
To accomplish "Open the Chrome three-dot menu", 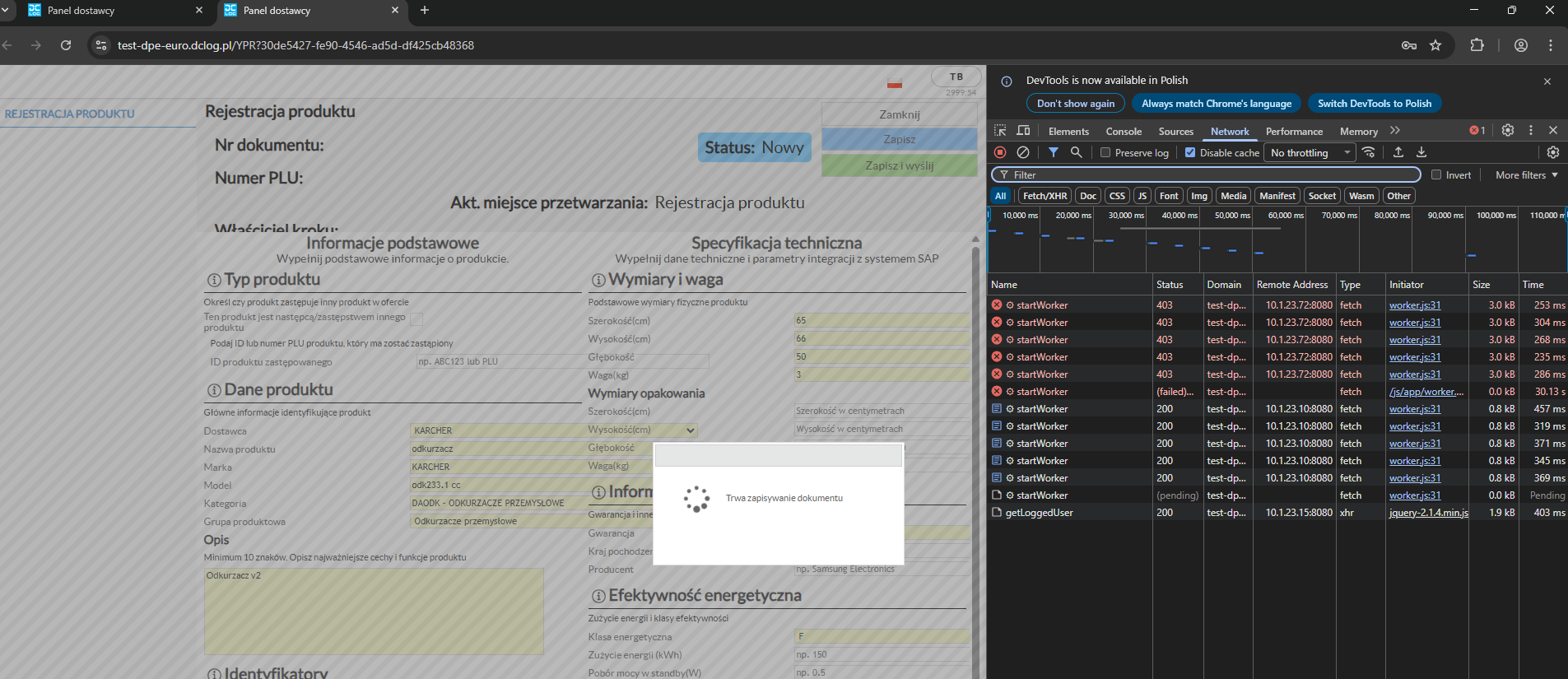I will (x=1551, y=45).
